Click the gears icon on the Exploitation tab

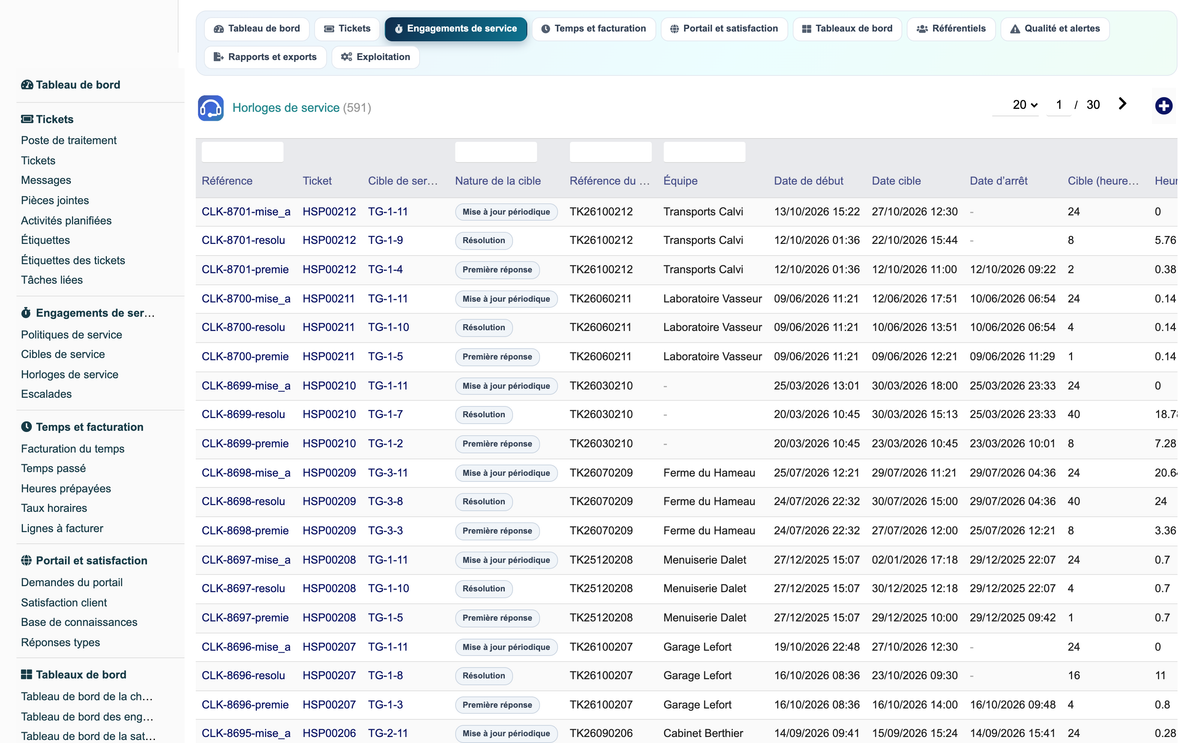(x=346, y=57)
